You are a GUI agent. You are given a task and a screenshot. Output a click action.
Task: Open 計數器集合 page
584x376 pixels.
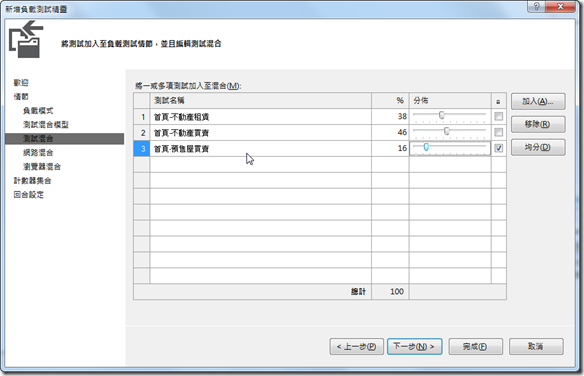point(32,181)
